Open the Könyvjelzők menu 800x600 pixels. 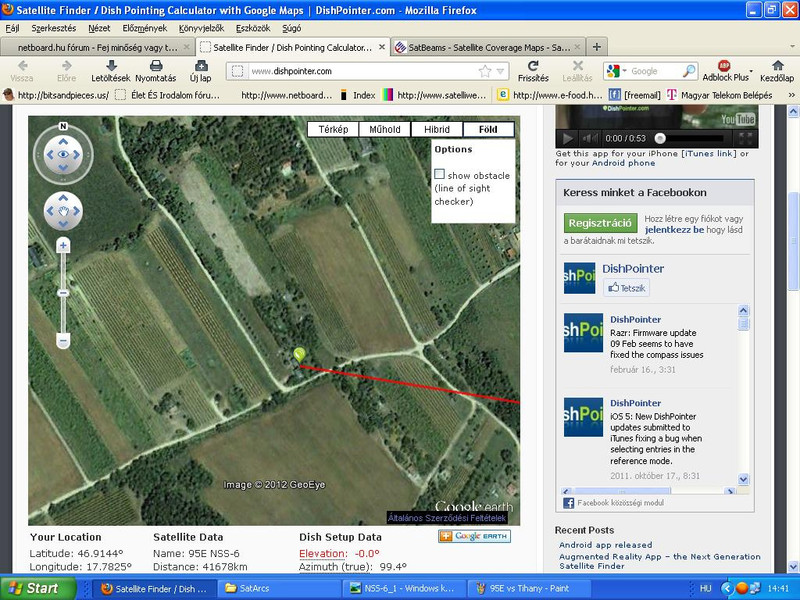(201, 28)
